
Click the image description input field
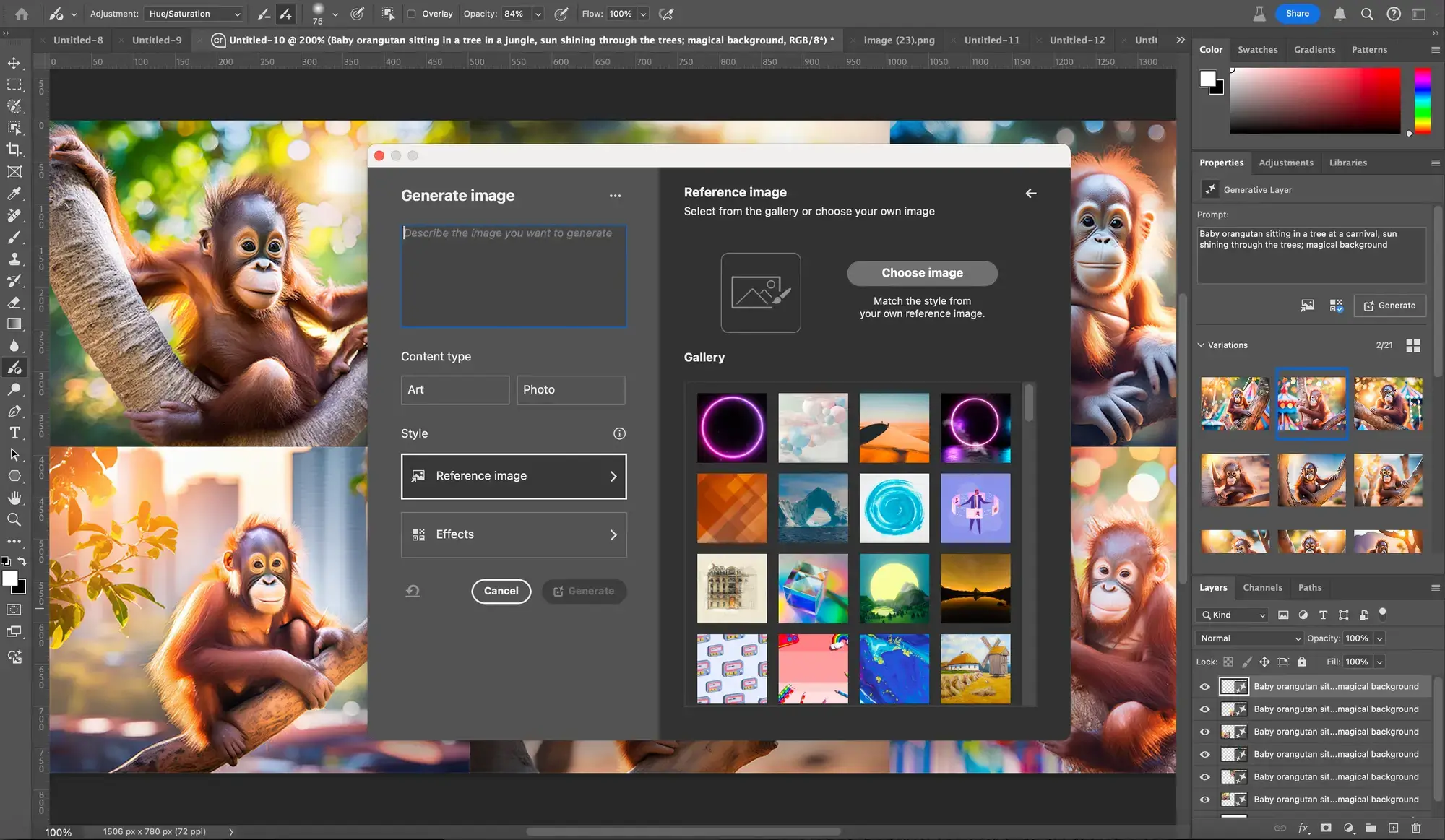click(514, 274)
